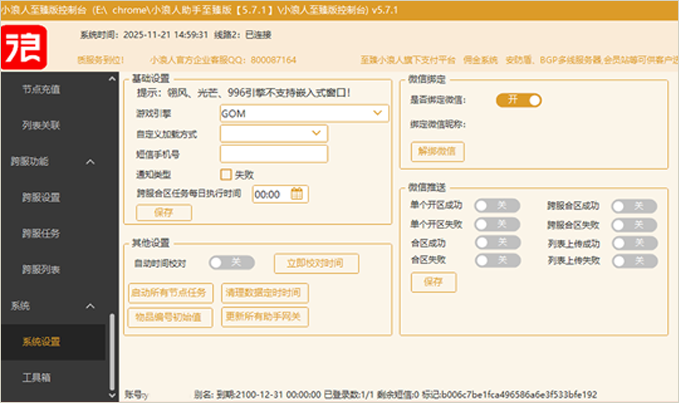Viewport: 679px width, 403px height.
Task: Collapse the 跨服功能 sidebar section
Action: pos(89,161)
